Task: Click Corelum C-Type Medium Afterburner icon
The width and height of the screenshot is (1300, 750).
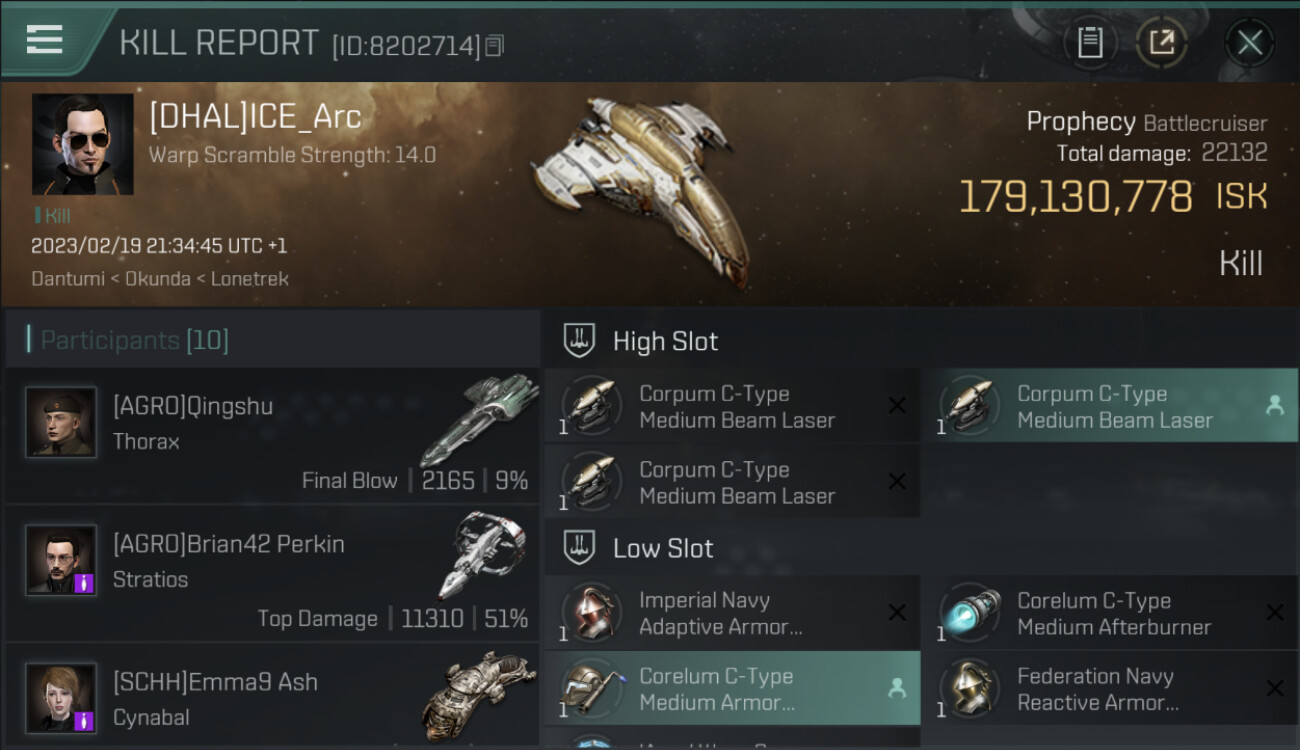Action: pyautogui.click(x=969, y=612)
